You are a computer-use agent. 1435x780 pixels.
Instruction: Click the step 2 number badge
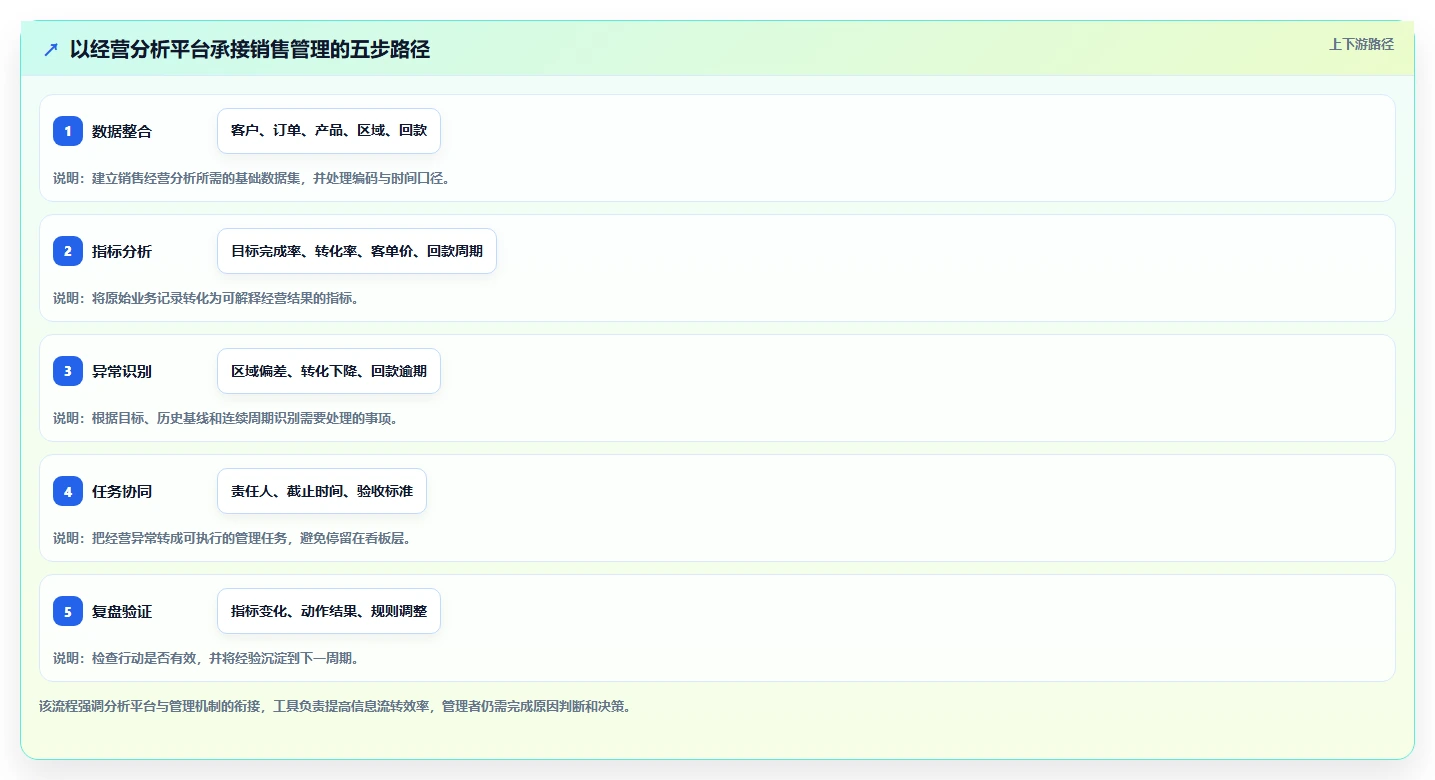[x=68, y=251]
